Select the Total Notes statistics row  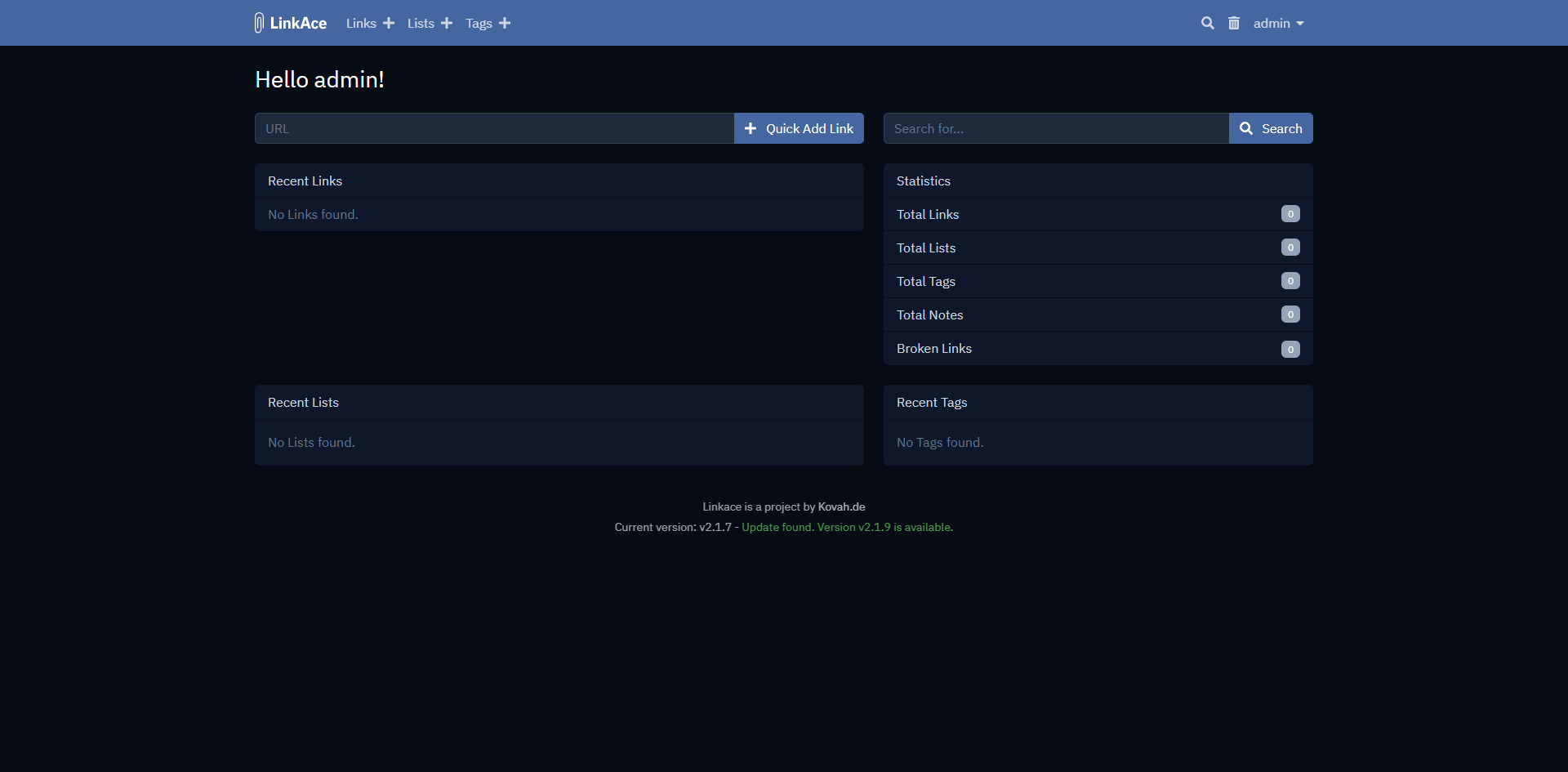1098,315
